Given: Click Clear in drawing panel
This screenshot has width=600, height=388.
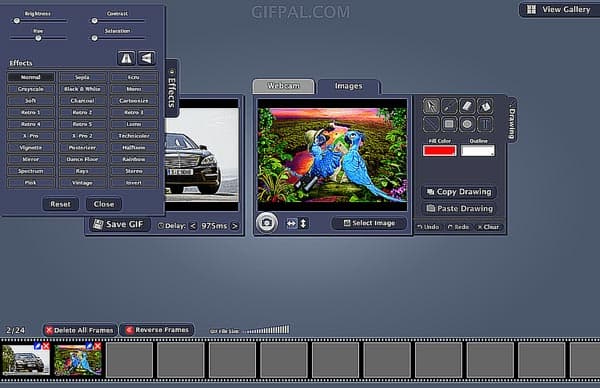Looking at the screenshot, I should tap(489, 227).
